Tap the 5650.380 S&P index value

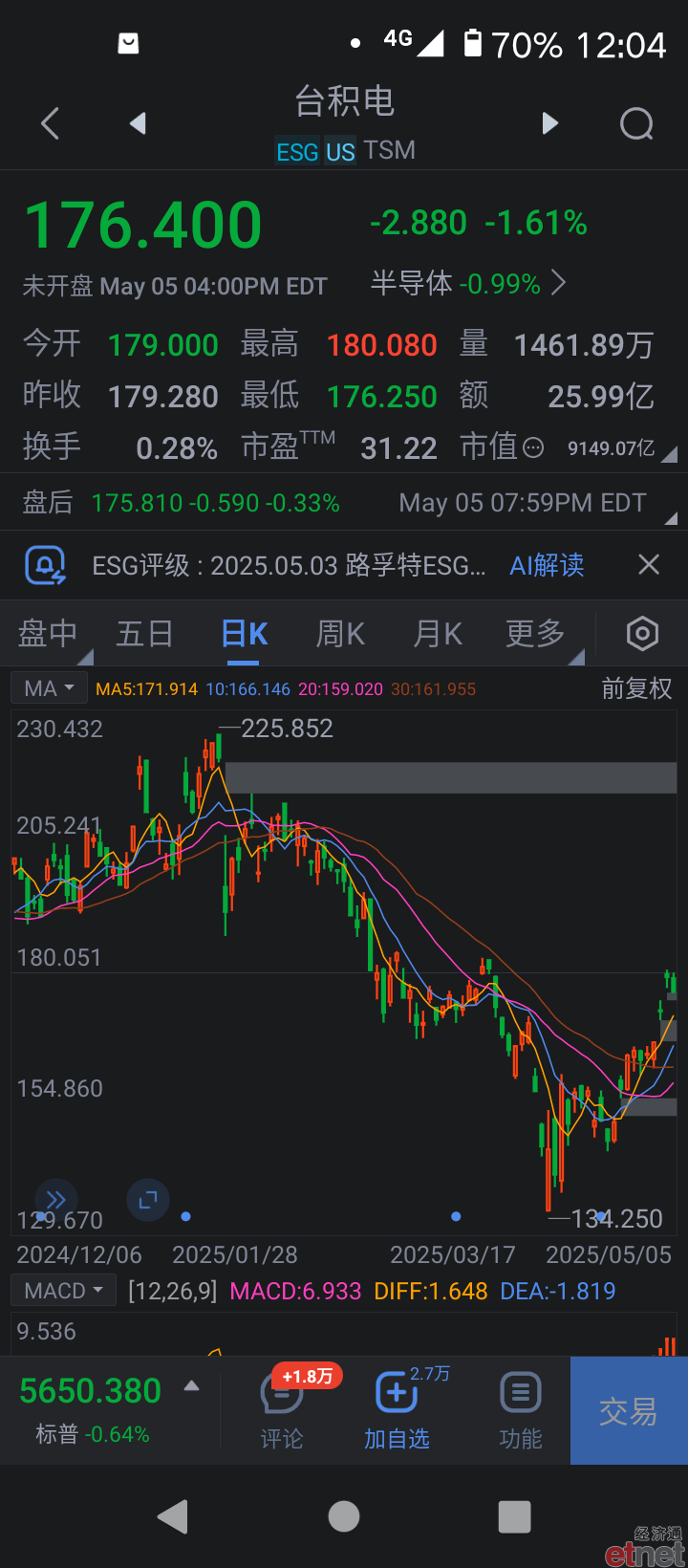point(91,1391)
